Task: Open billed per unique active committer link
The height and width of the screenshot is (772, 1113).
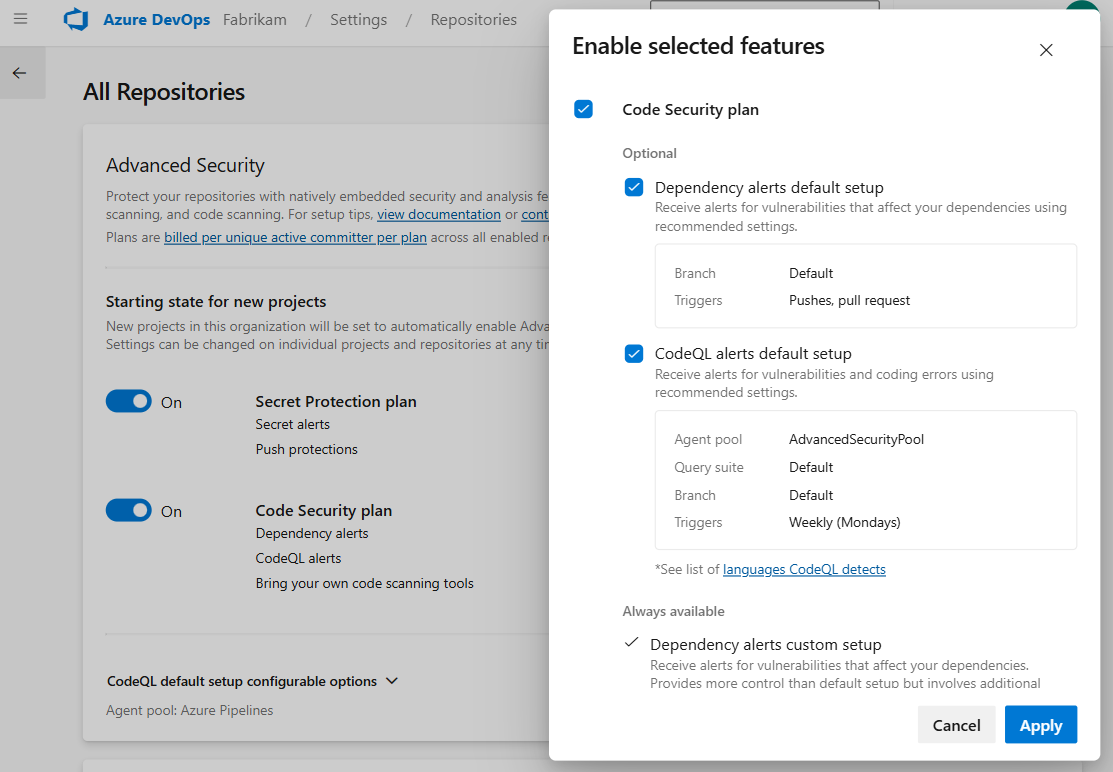Action: click(x=295, y=237)
